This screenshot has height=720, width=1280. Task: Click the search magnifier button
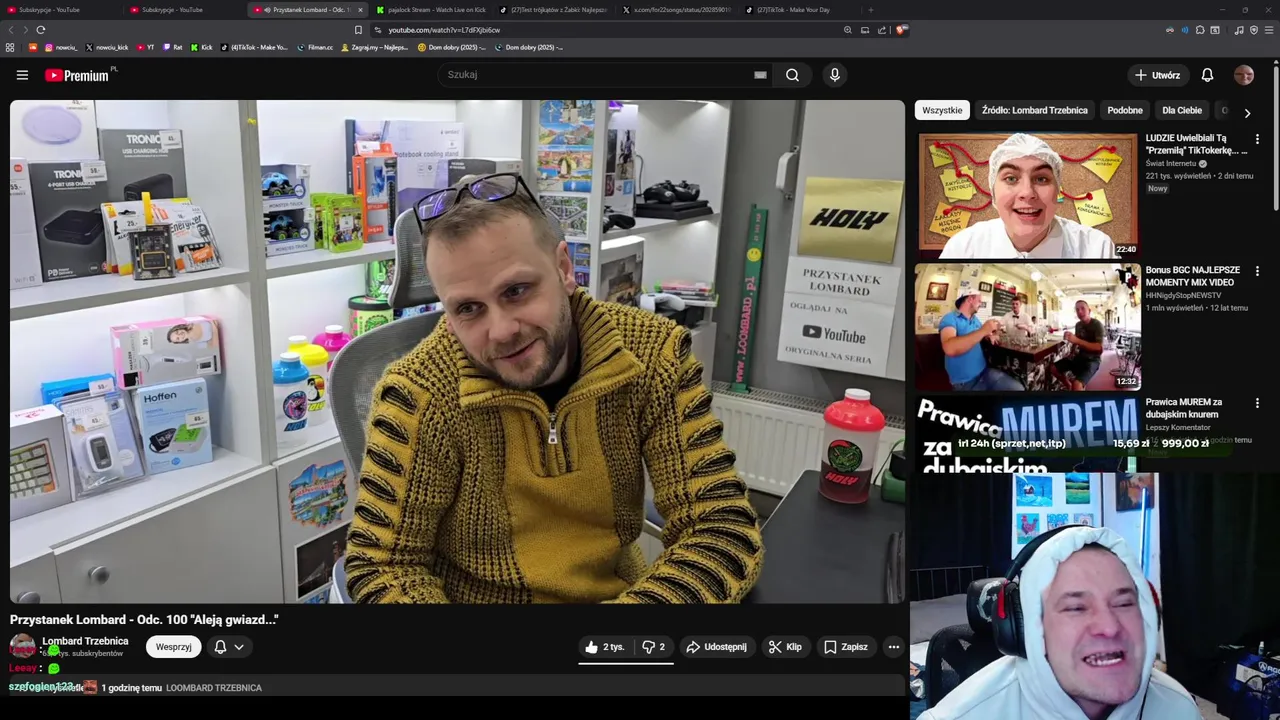pyautogui.click(x=792, y=75)
